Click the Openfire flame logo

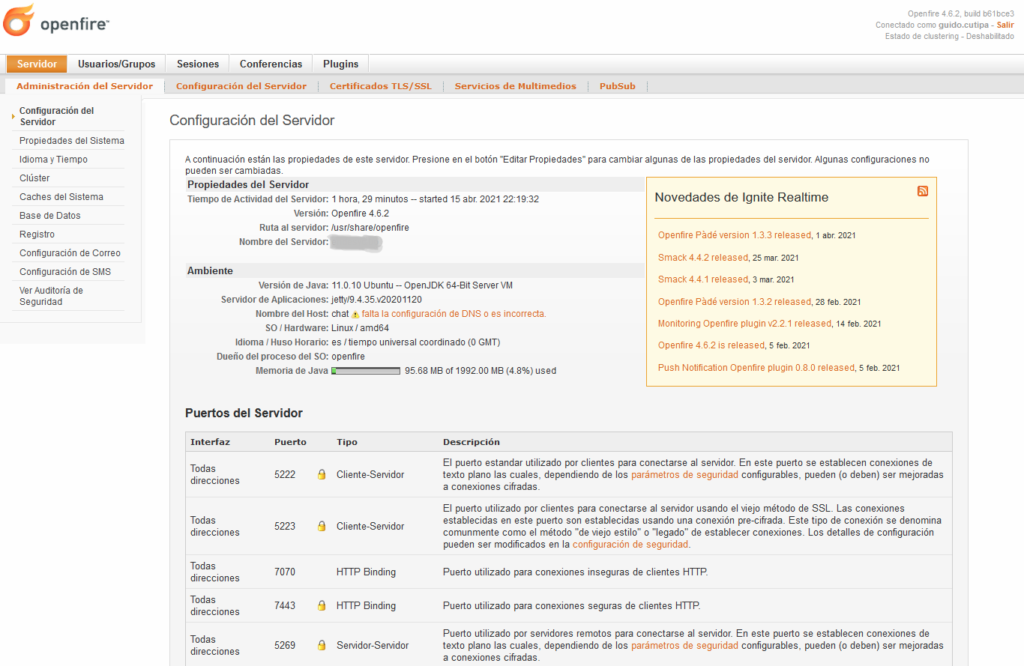pos(18,20)
